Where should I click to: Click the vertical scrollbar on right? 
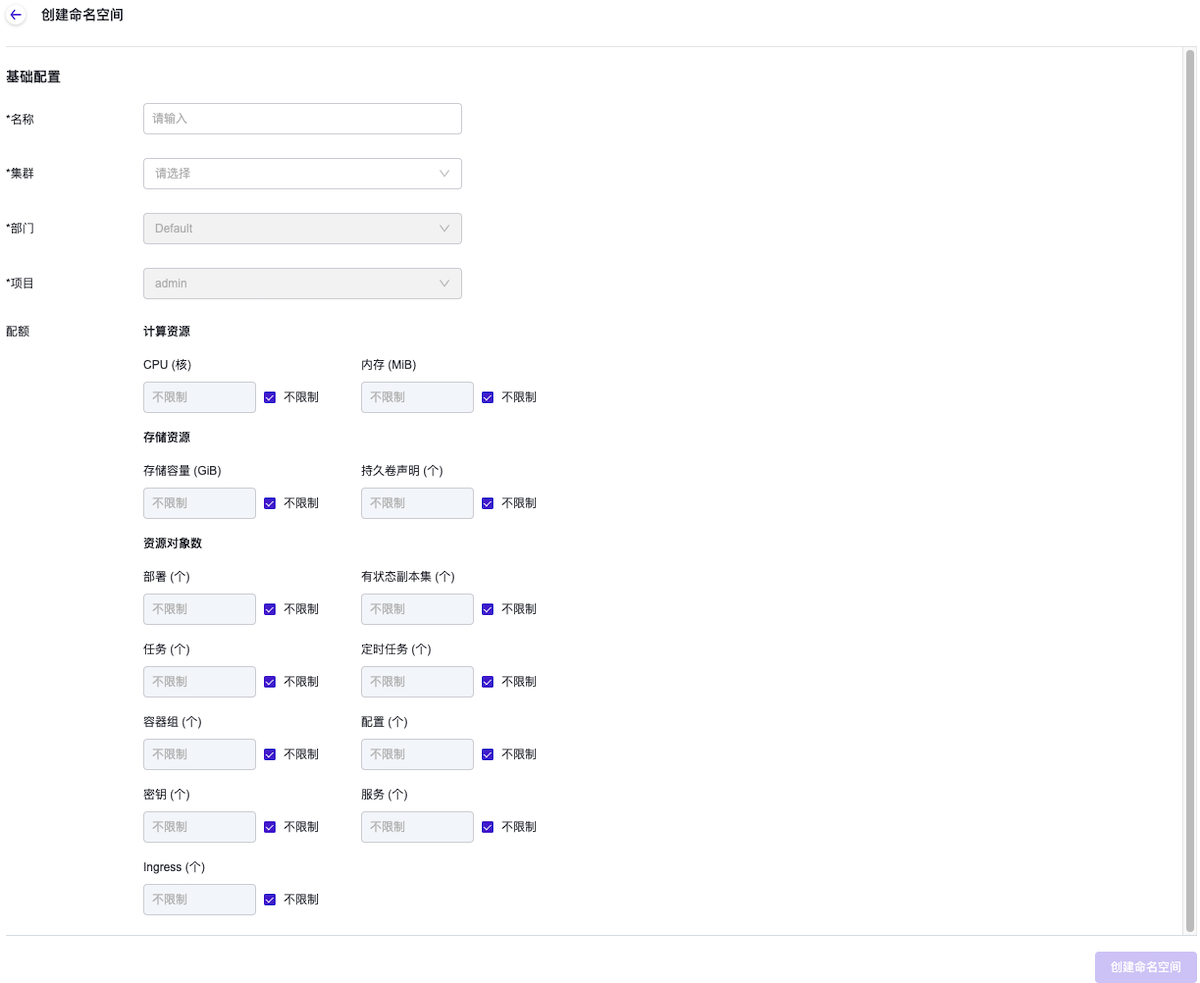click(1190, 490)
